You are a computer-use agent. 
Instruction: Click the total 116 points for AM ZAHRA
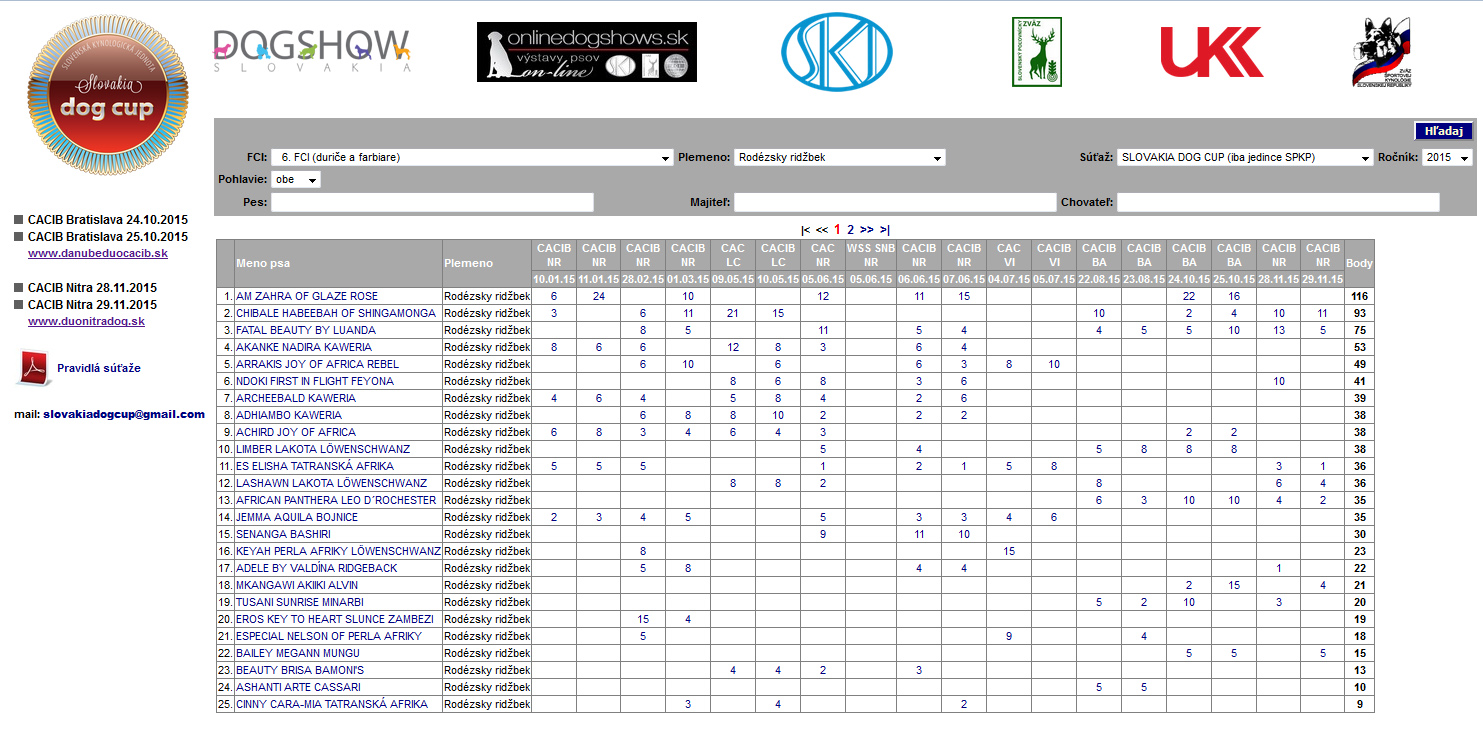[x=1360, y=296]
